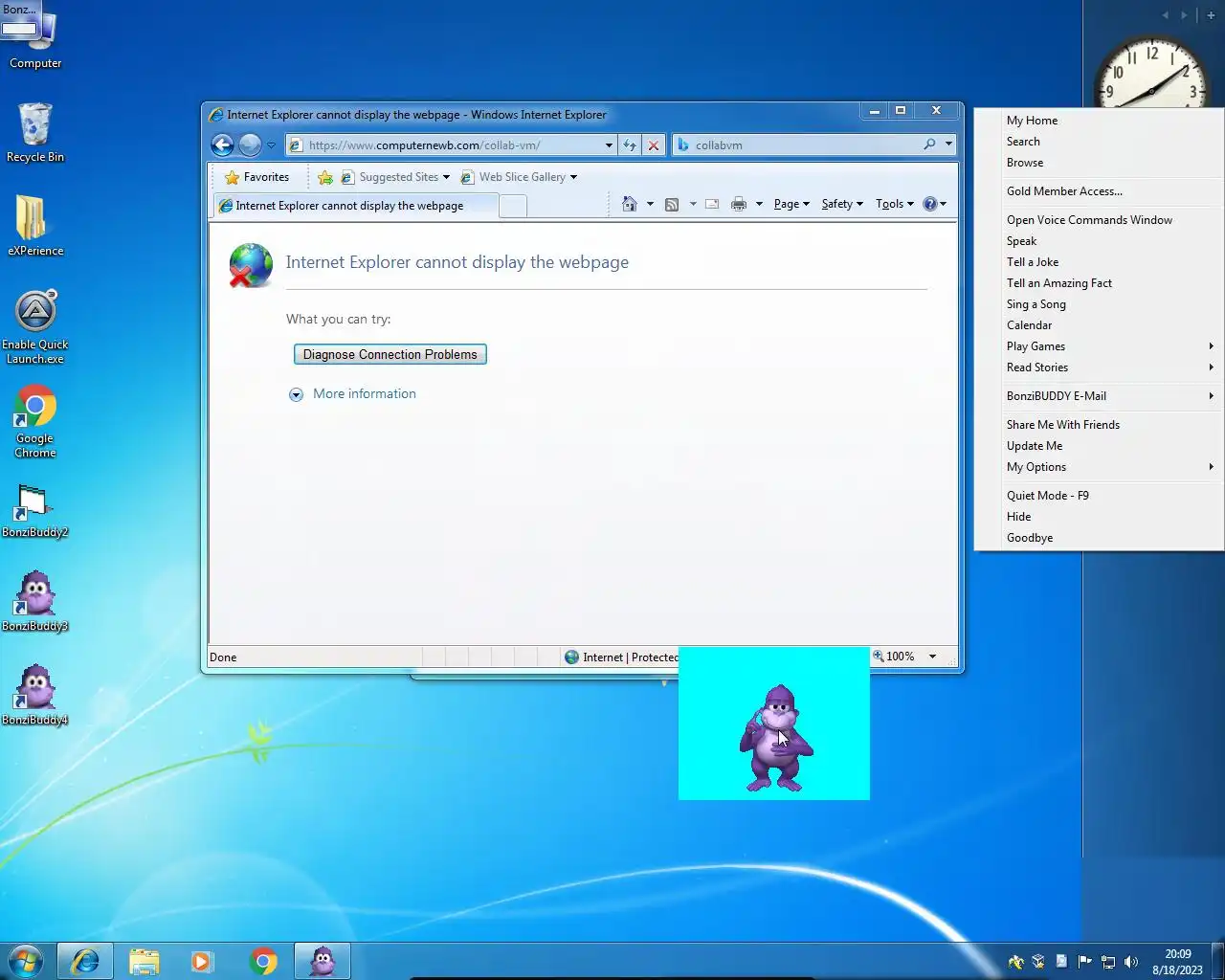This screenshot has width=1225, height=980.
Task: Expand the Home button dropdown arrow
Action: (x=650, y=204)
